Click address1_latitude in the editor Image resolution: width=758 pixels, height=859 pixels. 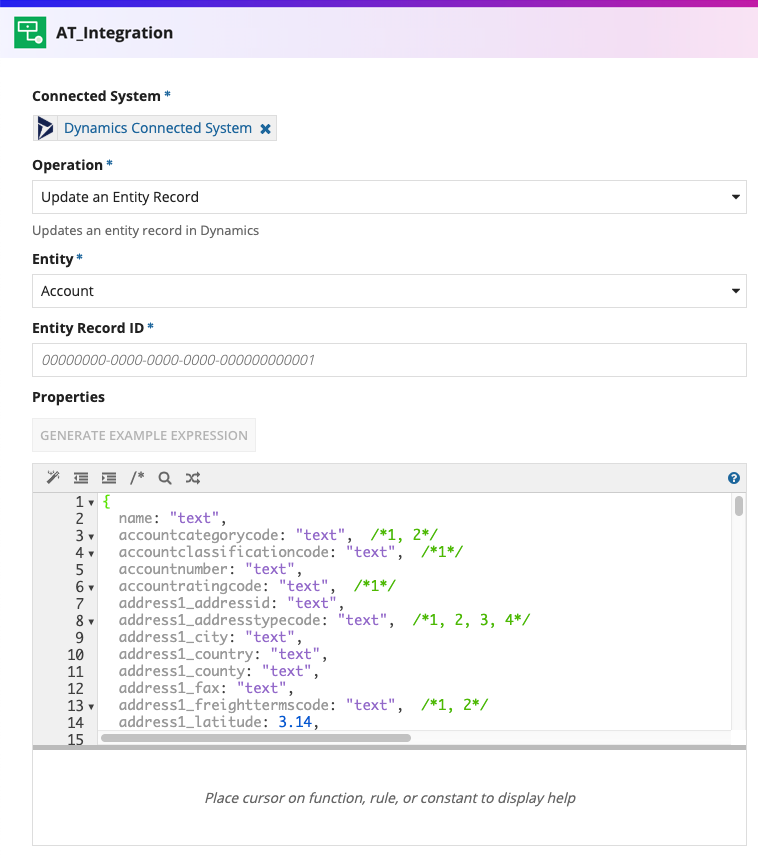[190, 722]
